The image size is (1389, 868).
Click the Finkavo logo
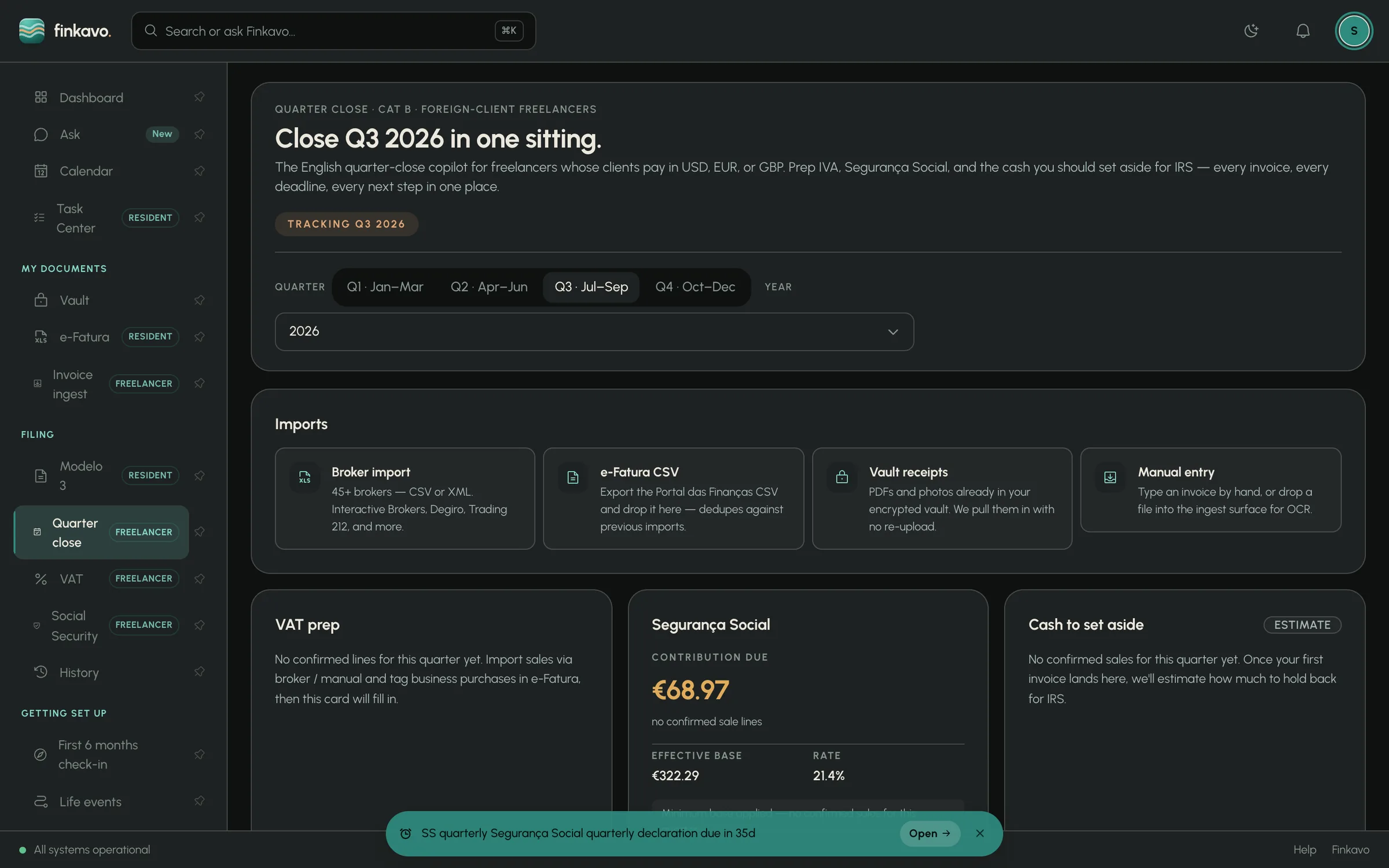pyautogui.click(x=65, y=31)
